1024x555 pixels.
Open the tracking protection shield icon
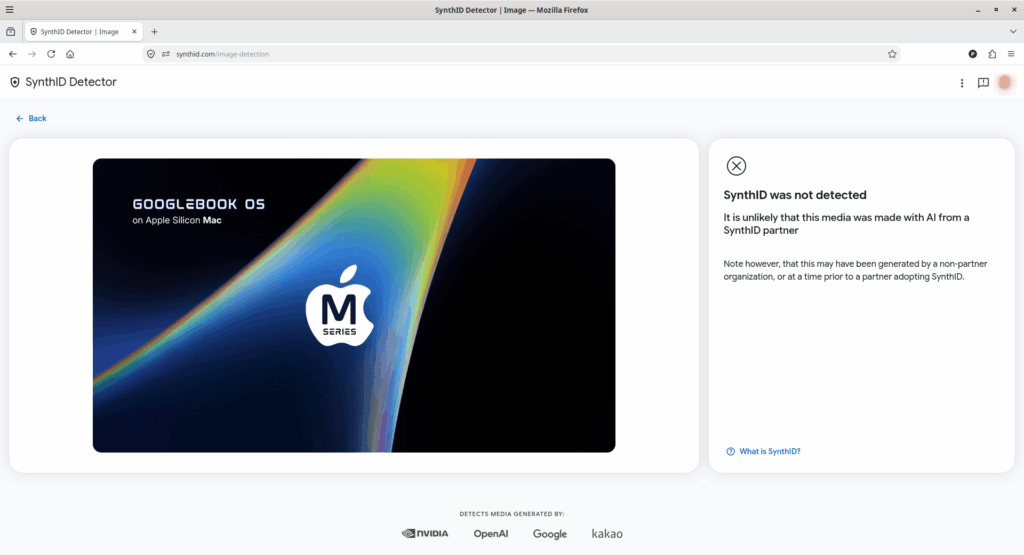[x=151, y=54]
